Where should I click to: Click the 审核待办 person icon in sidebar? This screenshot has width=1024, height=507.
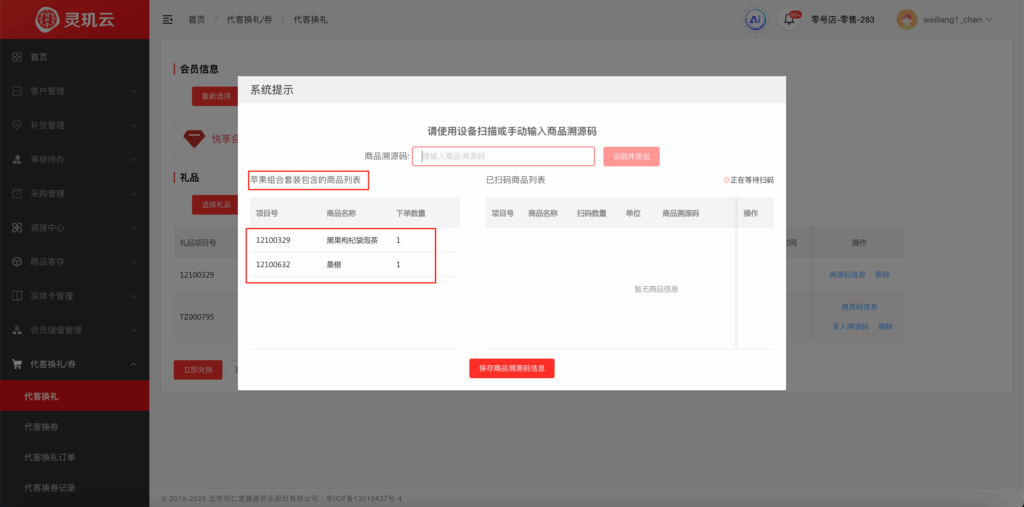17,159
